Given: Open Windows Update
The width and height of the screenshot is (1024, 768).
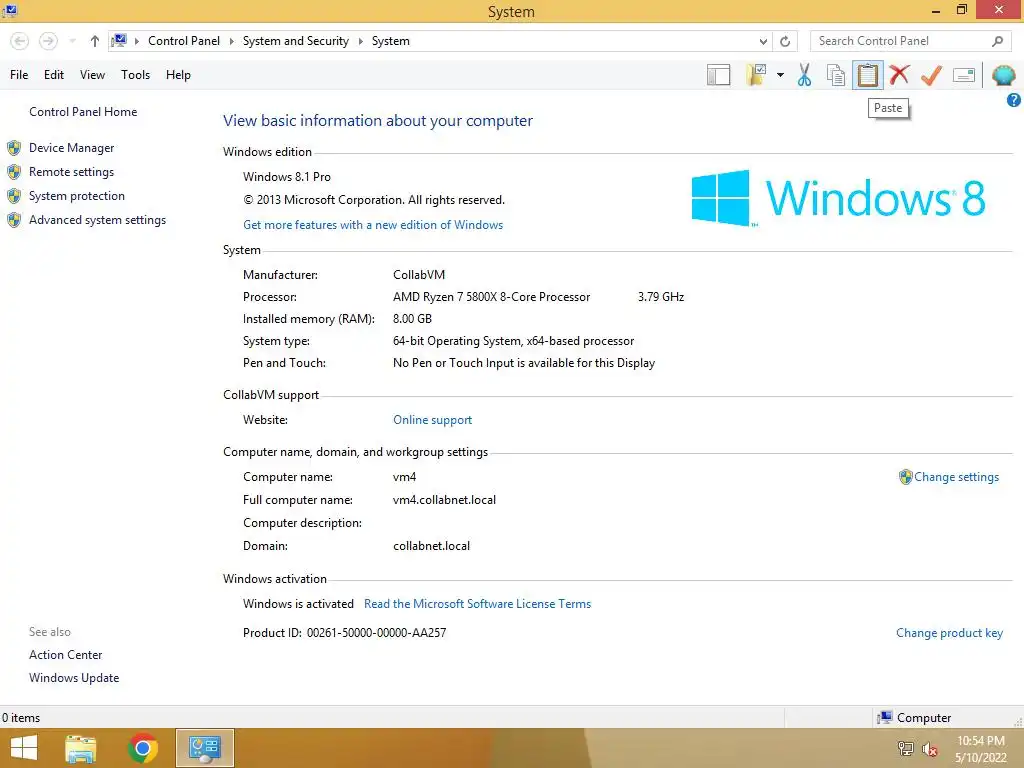Looking at the screenshot, I should (74, 678).
